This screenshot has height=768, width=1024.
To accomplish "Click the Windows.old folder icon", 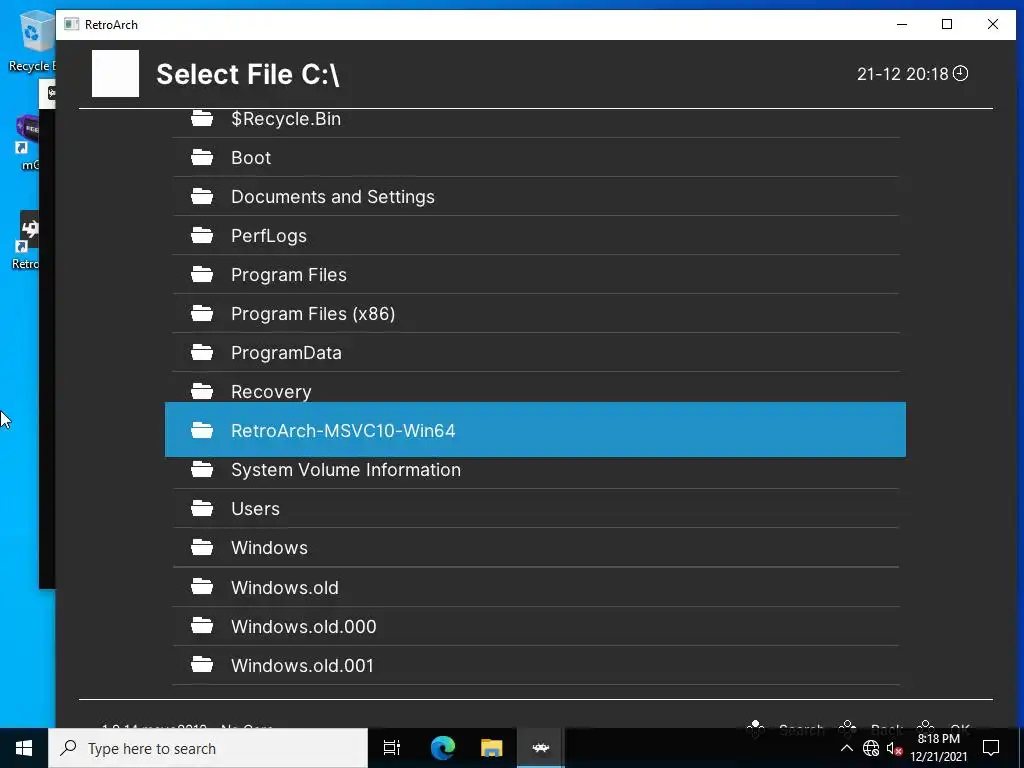I will click(x=202, y=587).
